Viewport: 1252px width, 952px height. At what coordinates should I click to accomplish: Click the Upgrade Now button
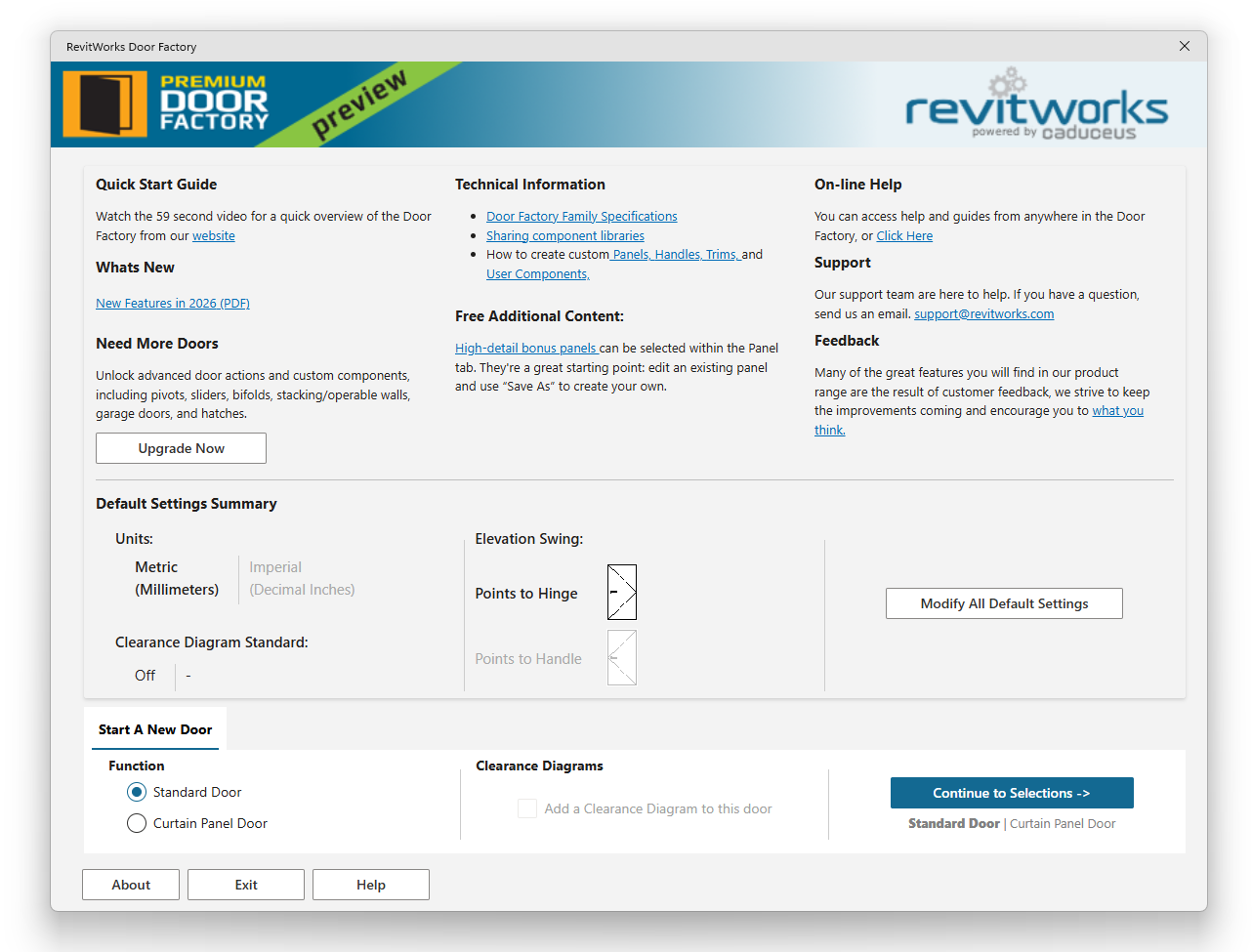tap(181, 447)
